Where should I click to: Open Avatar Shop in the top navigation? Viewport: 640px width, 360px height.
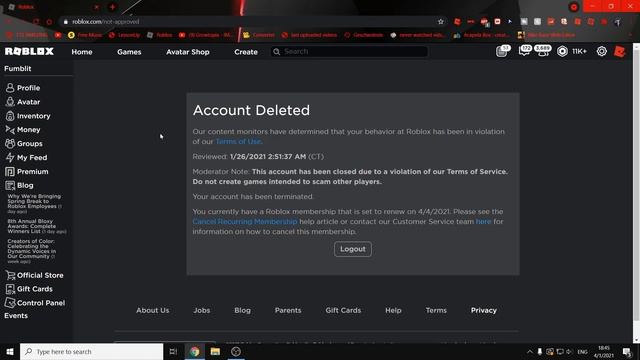coord(188,52)
